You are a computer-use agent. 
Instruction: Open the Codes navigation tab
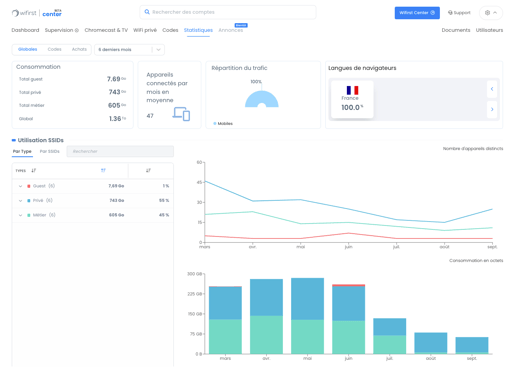pos(170,30)
